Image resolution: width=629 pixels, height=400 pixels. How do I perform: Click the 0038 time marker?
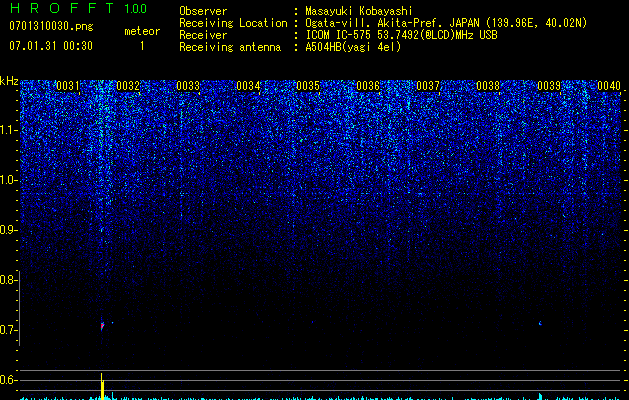coord(488,86)
